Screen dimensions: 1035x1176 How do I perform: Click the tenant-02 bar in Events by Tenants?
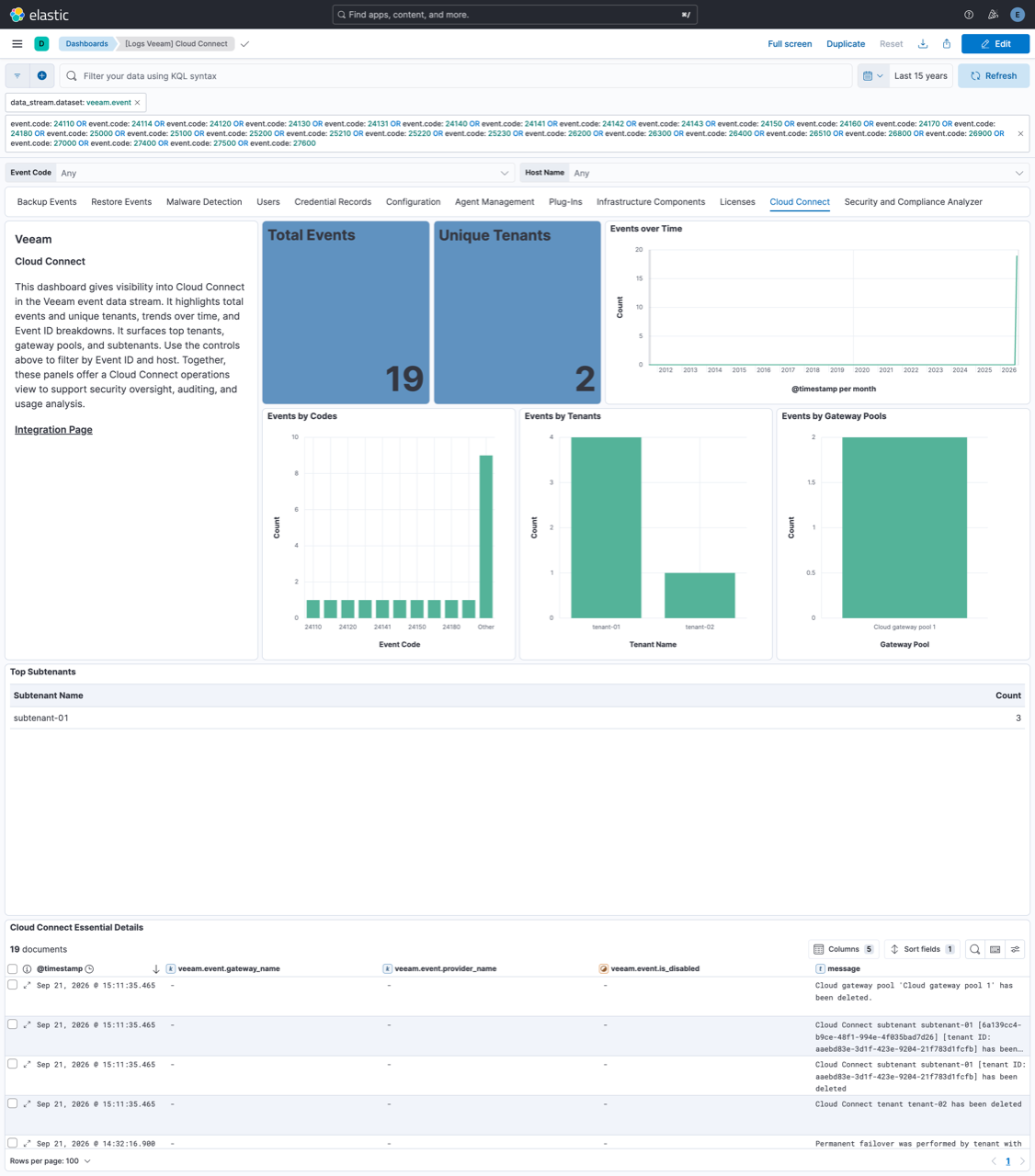699,595
